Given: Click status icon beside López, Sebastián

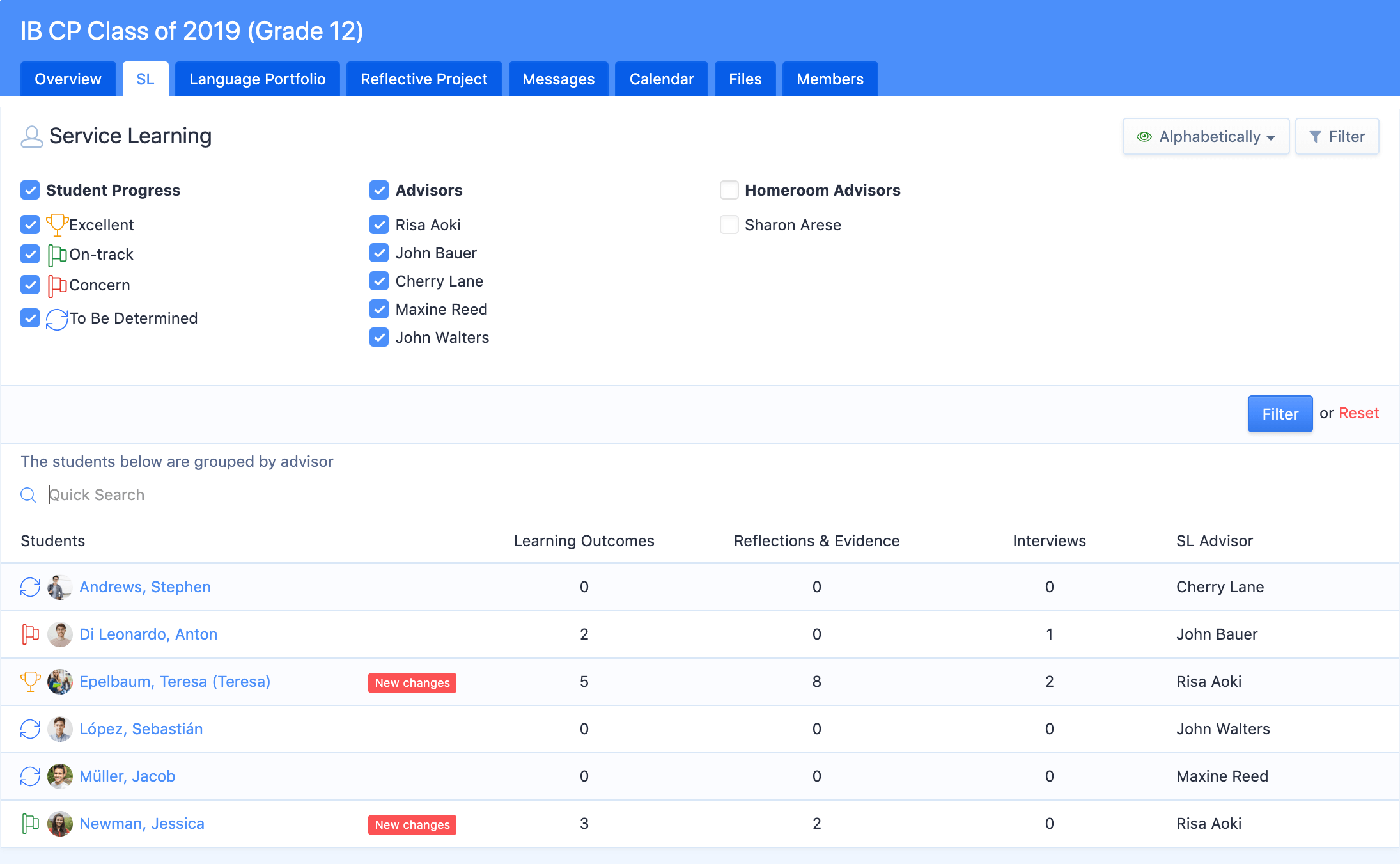Looking at the screenshot, I should [30, 729].
